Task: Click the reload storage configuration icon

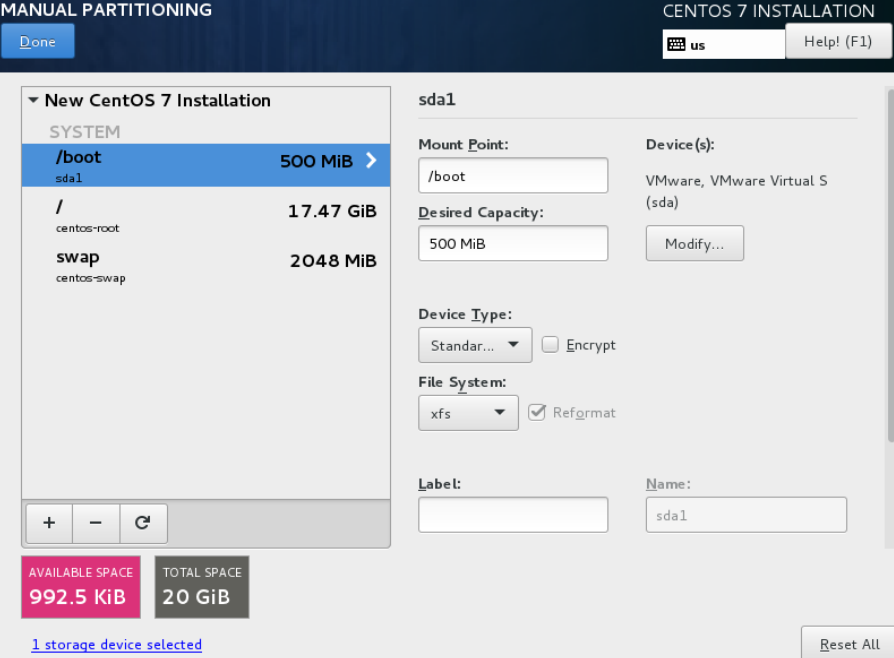Action: click(x=143, y=522)
